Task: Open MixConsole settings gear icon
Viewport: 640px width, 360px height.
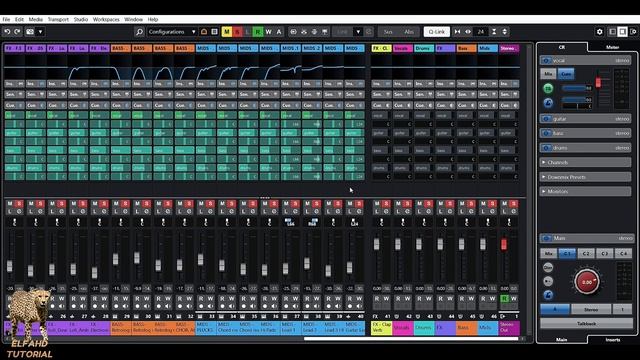Action: (599, 31)
